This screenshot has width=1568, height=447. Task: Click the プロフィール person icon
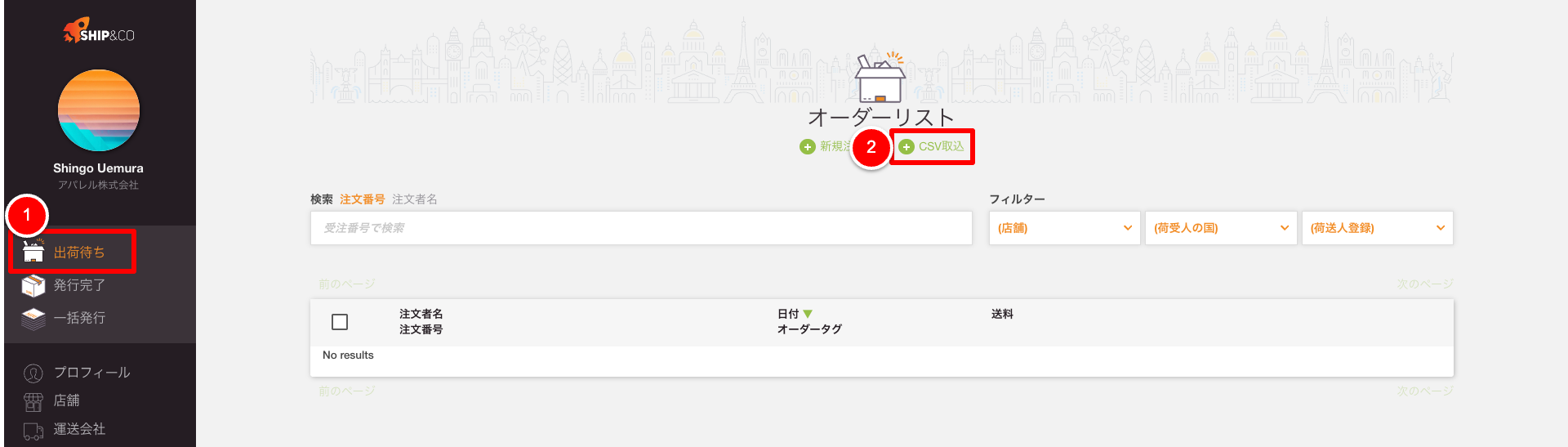coord(33,373)
